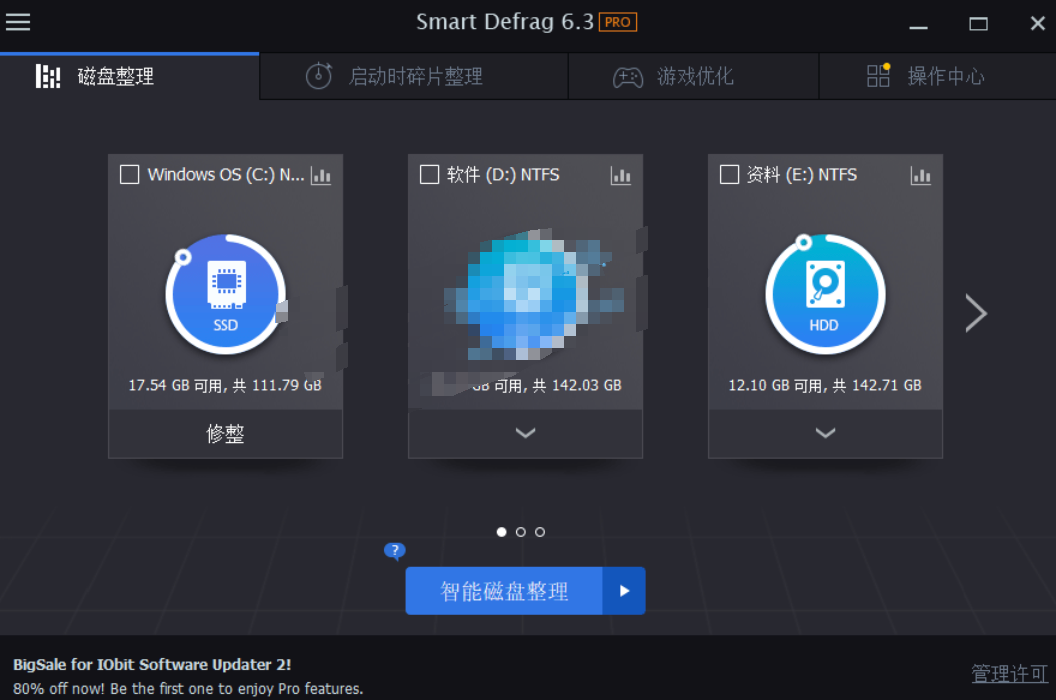1056x700 pixels.
Task: Select the Windows OS (C:) drive checkbox
Action: click(x=129, y=174)
